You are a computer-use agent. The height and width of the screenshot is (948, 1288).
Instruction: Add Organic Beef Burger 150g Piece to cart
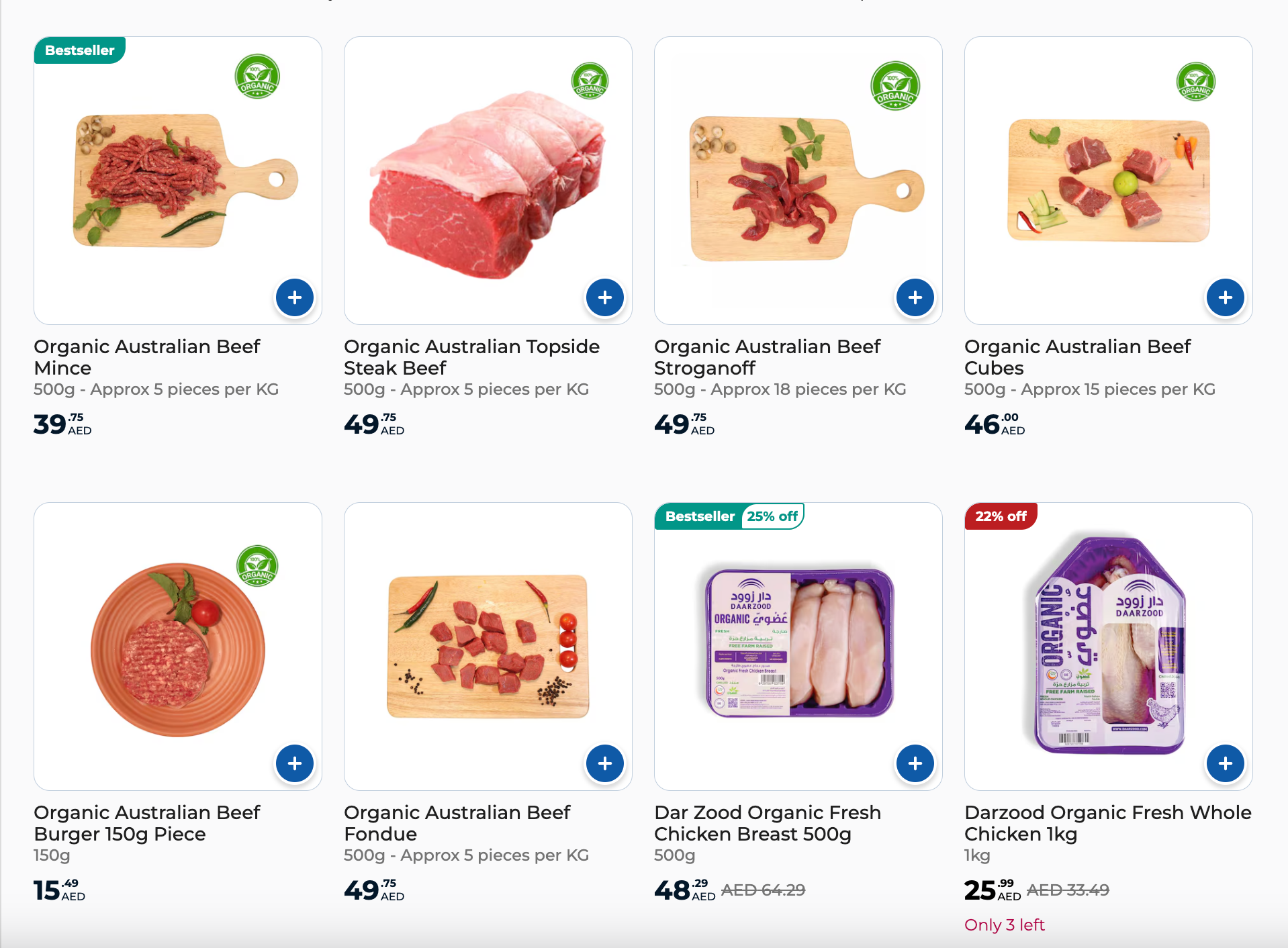295,763
